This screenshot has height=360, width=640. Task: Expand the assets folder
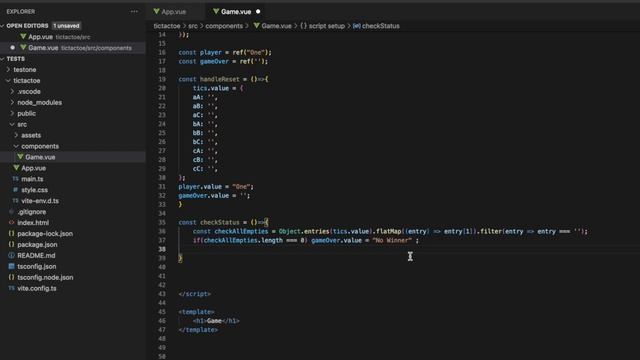(x=31, y=135)
